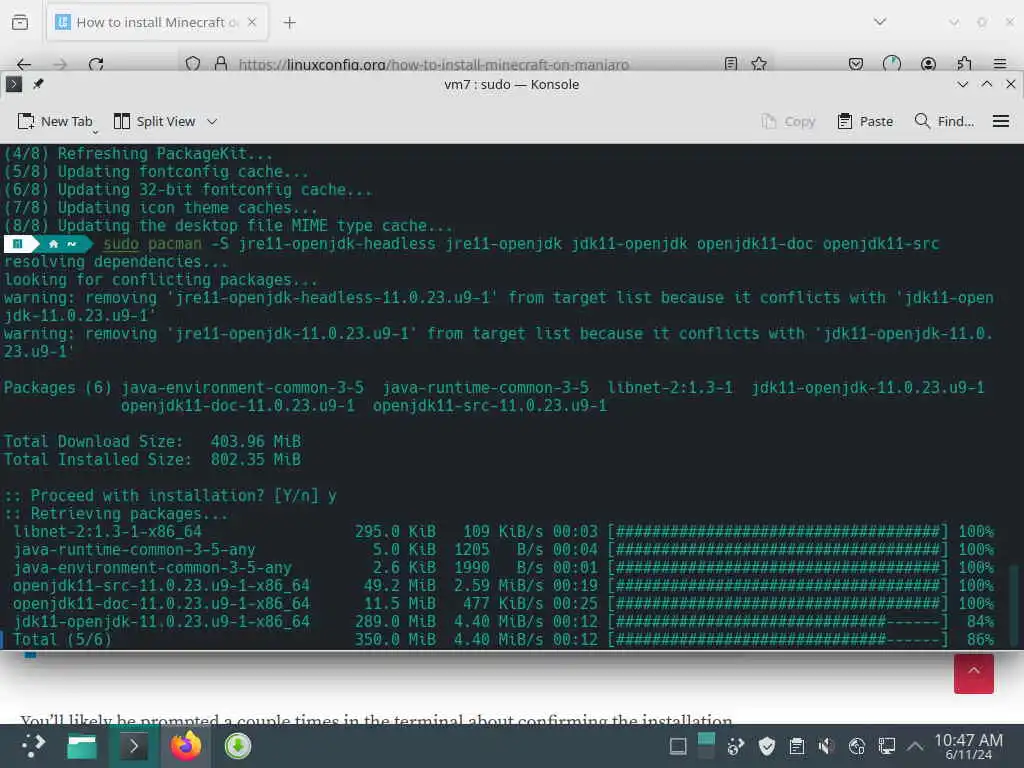The image size is (1024, 768).
Task: Open the Pocket save icon in Firefox
Action: 856,64
